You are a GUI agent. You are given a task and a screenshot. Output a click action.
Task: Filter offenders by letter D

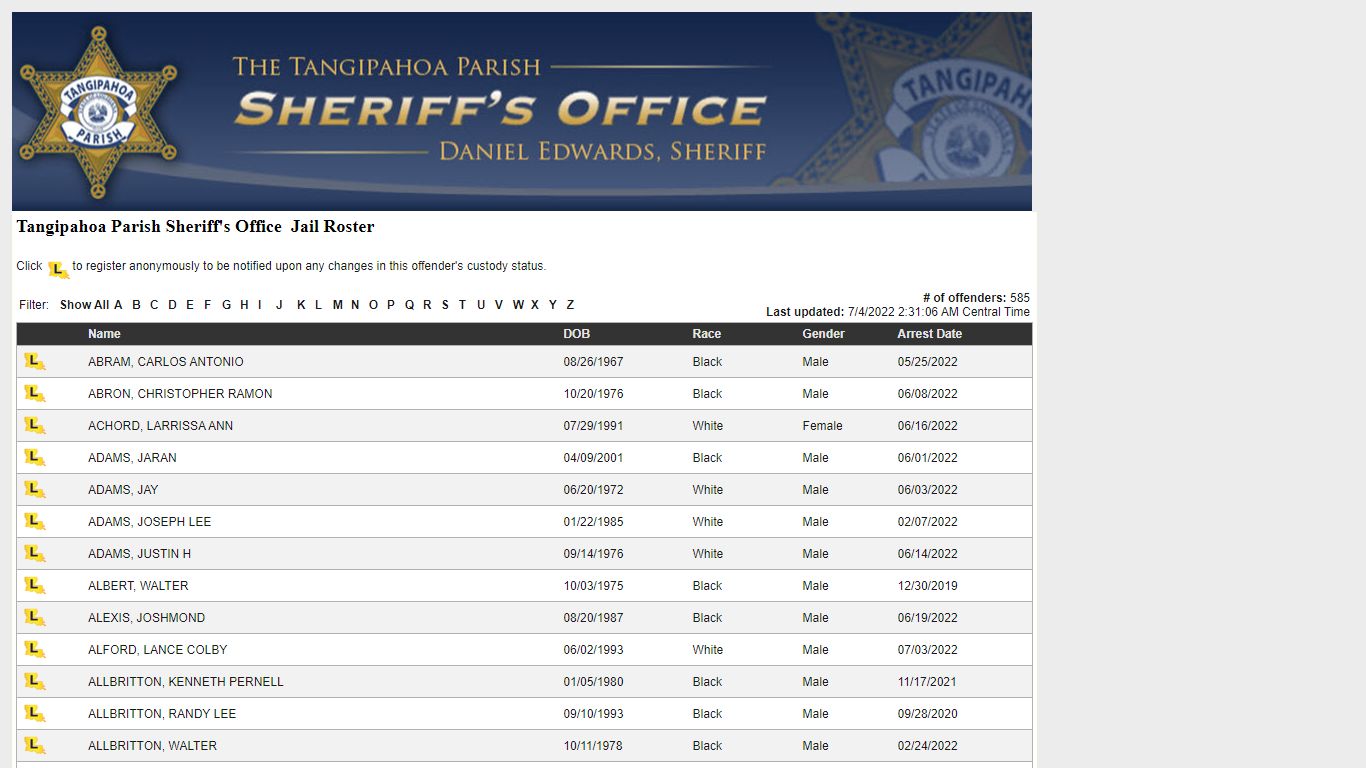pyautogui.click(x=172, y=305)
